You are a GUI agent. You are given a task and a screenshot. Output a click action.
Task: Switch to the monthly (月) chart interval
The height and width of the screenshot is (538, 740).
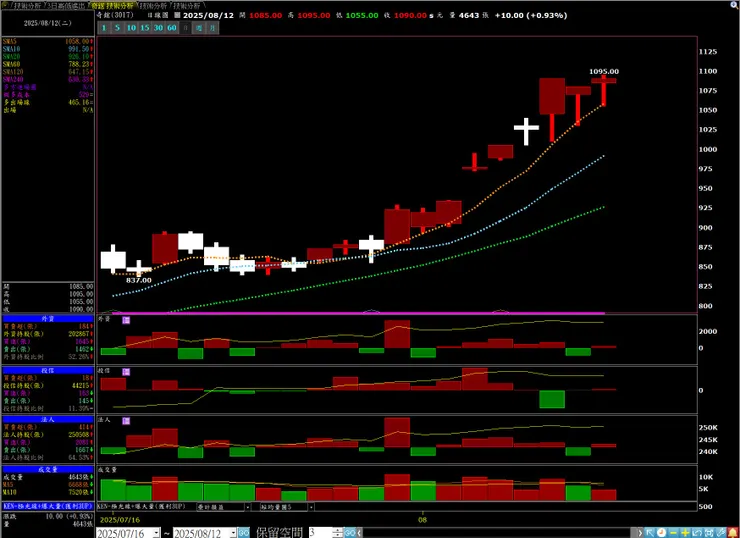pos(213,28)
